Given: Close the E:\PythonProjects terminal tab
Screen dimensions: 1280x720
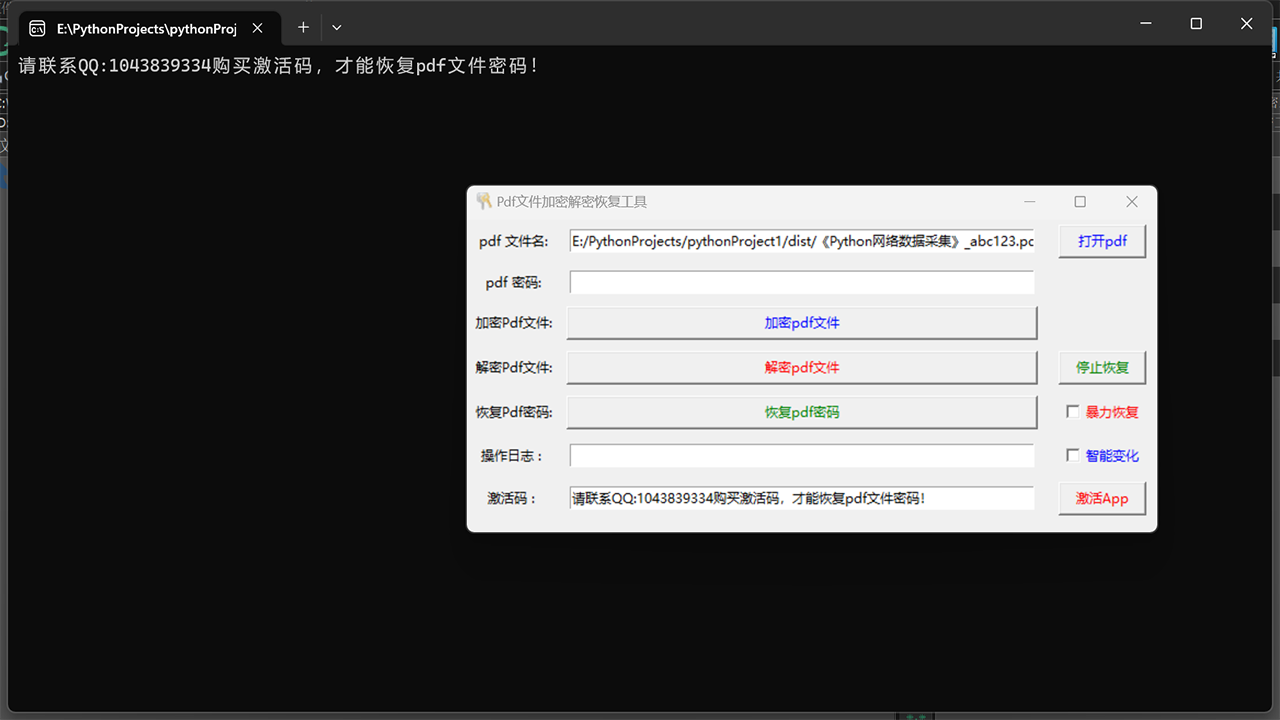Looking at the screenshot, I should 258,28.
